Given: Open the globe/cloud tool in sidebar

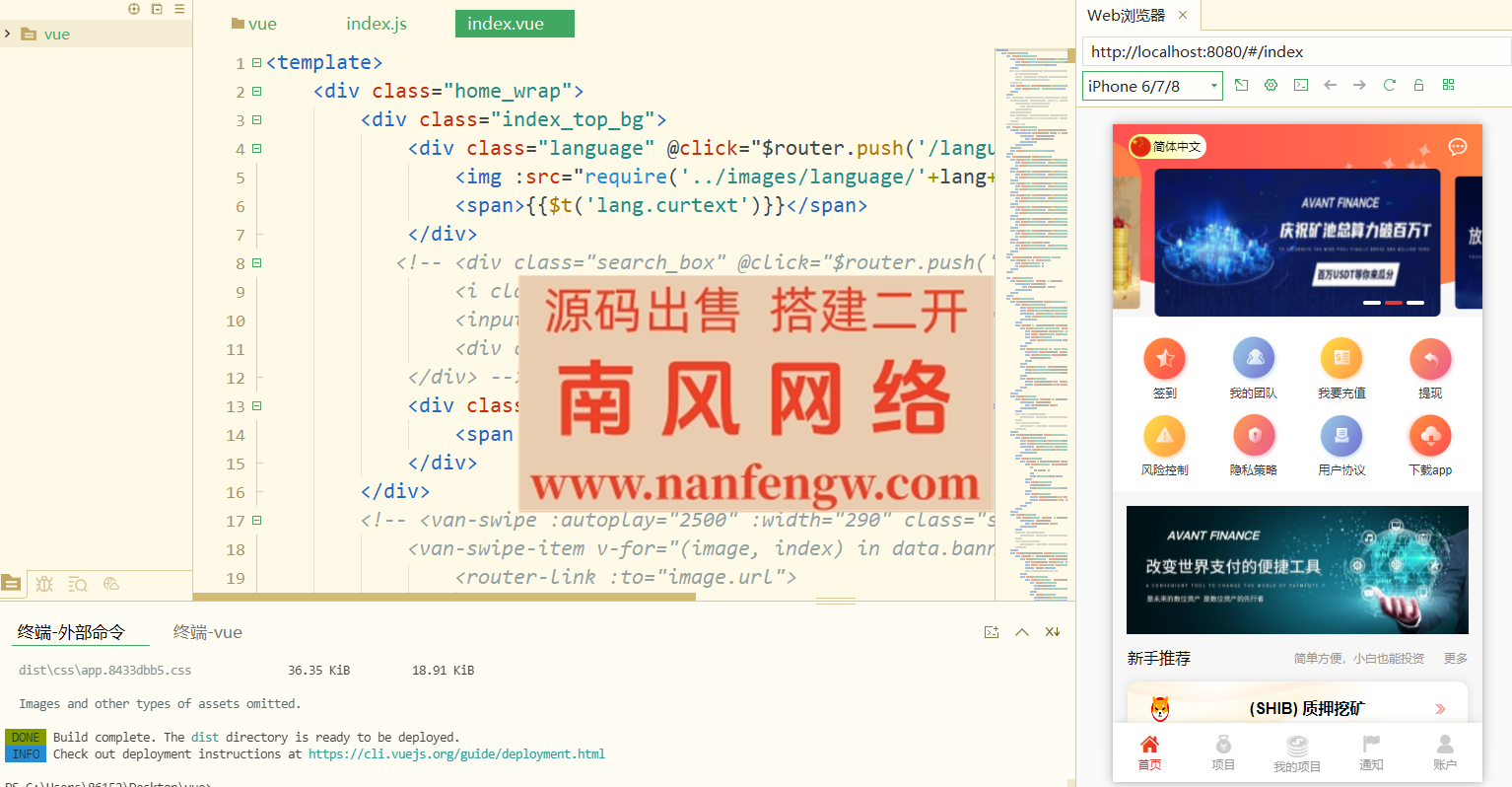Looking at the screenshot, I should (x=110, y=584).
